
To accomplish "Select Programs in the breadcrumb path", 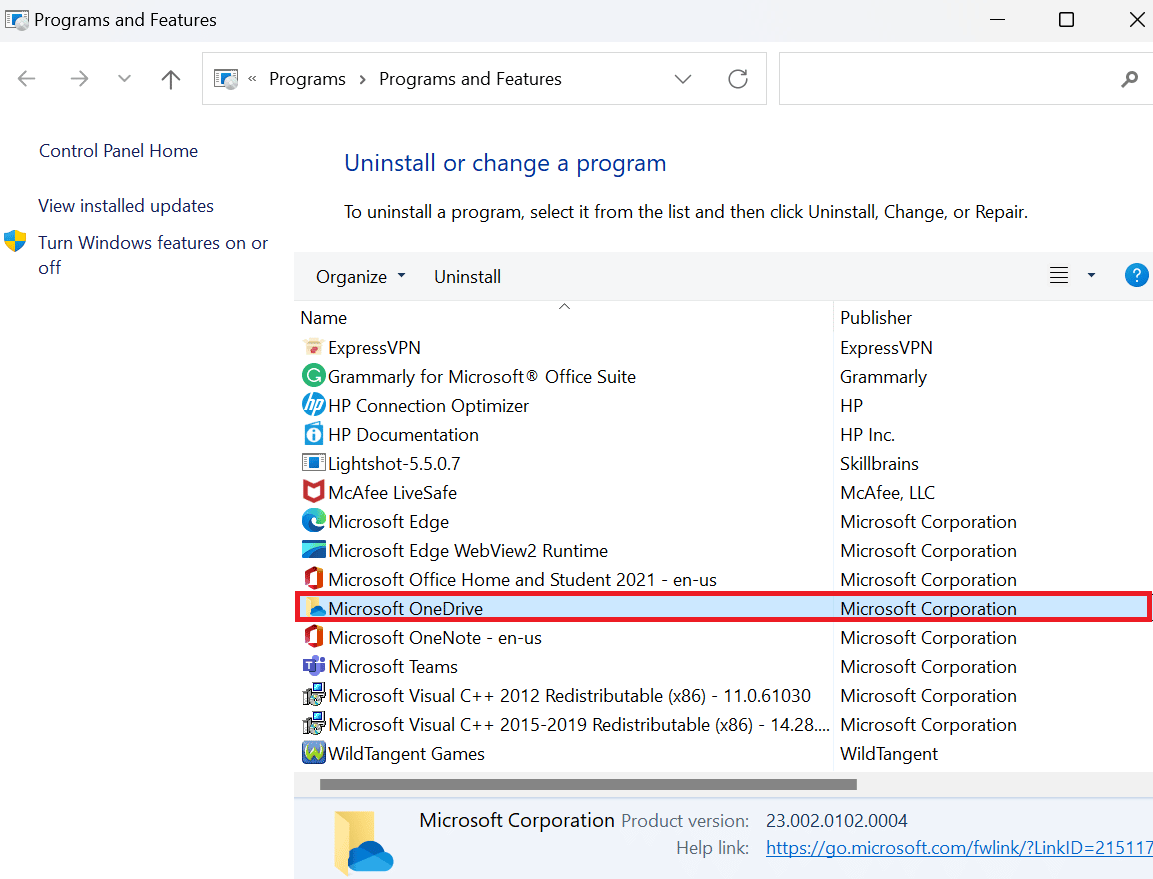I will 307,79.
